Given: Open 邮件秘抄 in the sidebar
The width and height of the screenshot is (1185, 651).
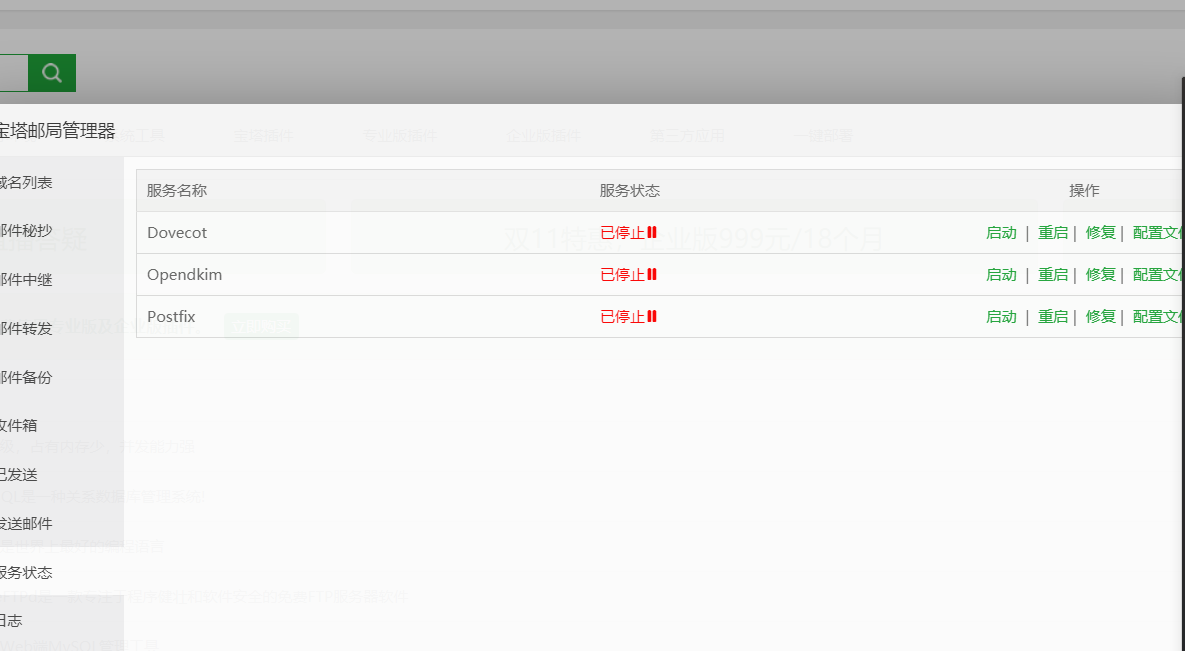Looking at the screenshot, I should 26,231.
